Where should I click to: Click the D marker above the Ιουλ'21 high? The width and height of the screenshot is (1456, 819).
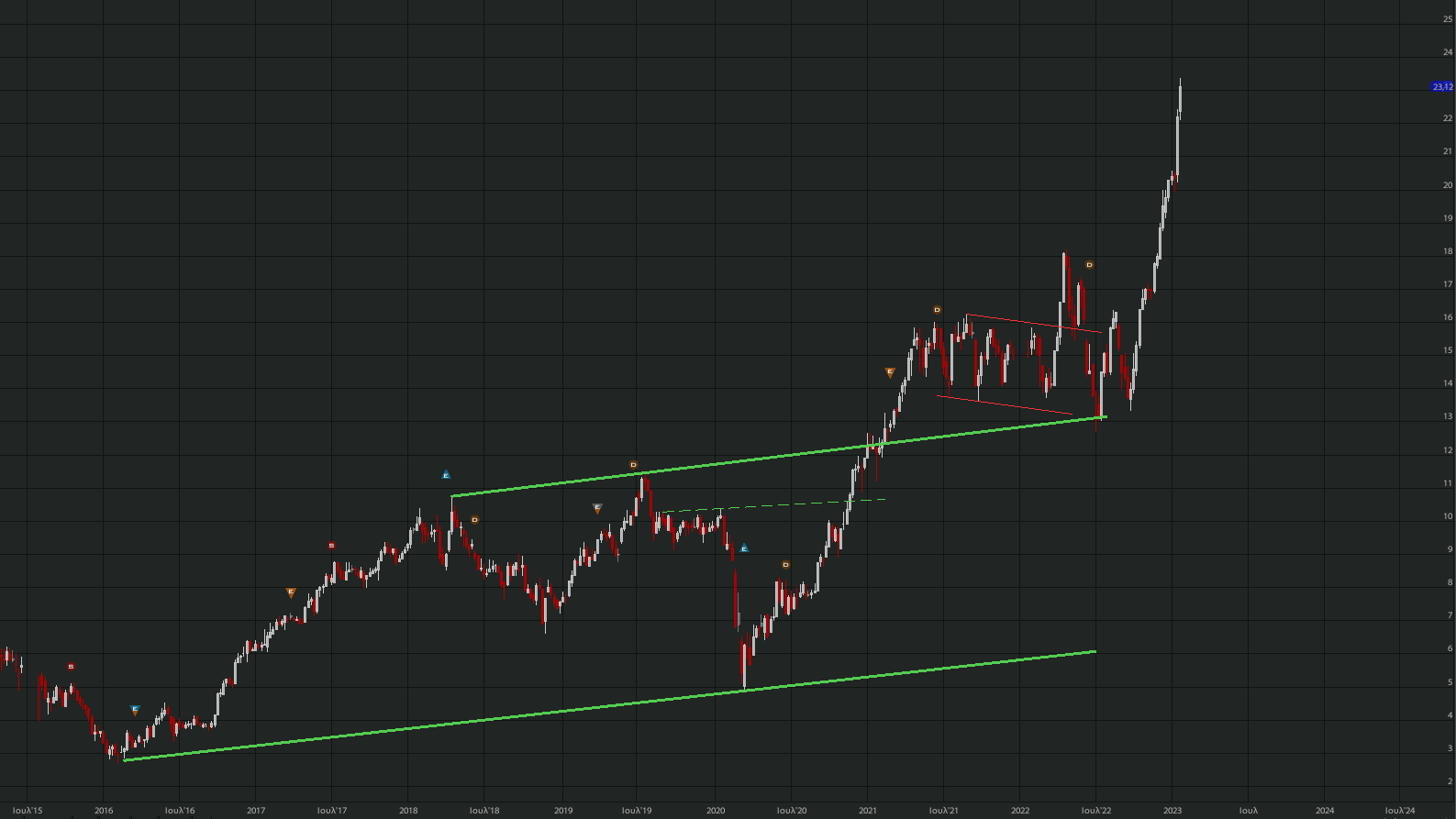[x=937, y=310]
